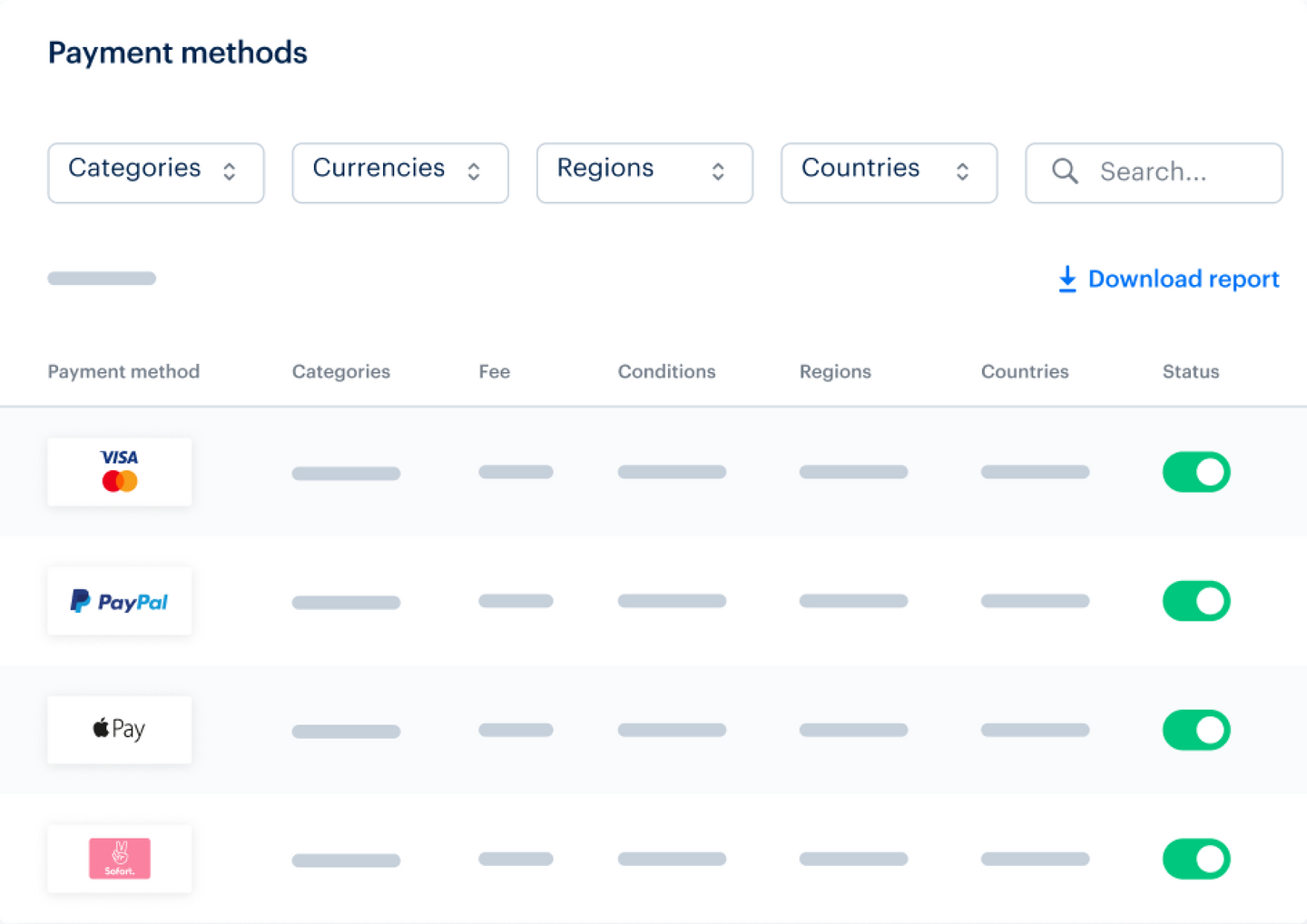Screen dimensions: 1307x924
Task: Click the Download report link
Action: [x=1183, y=279]
